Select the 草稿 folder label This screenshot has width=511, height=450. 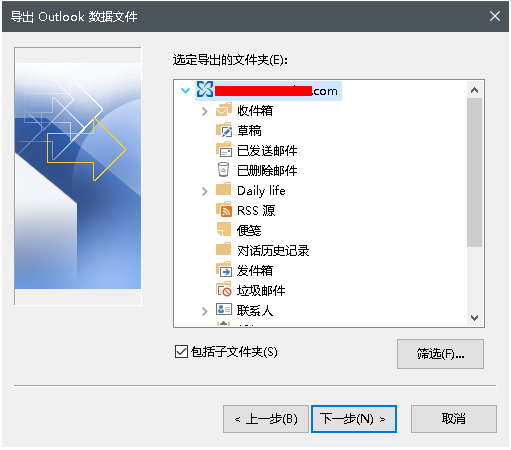(249, 131)
